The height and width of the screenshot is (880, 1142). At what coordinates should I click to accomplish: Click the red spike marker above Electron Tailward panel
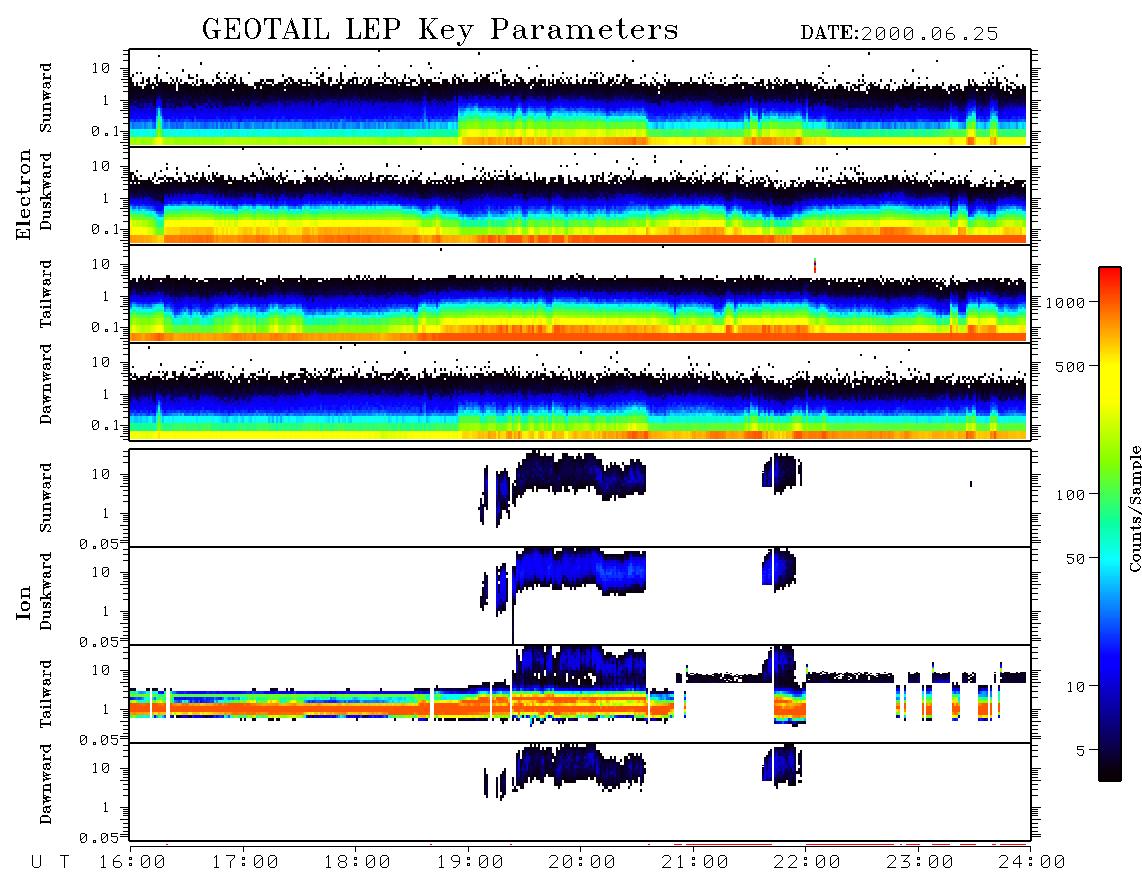(815, 266)
